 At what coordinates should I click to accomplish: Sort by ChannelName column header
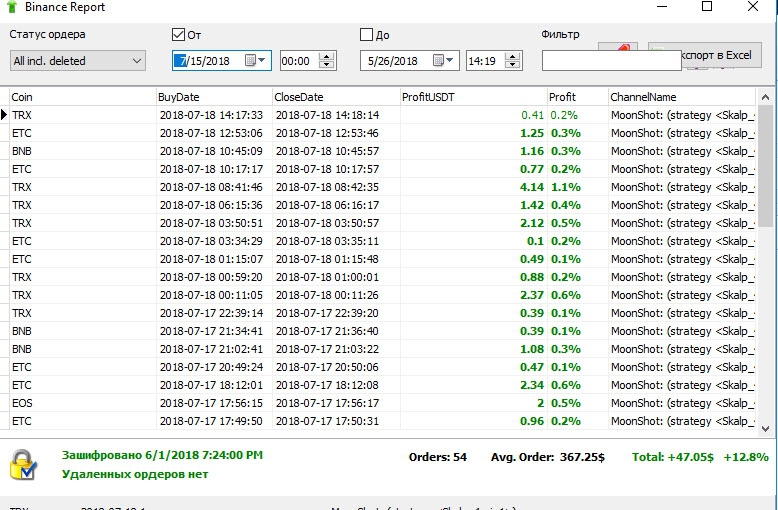point(682,97)
